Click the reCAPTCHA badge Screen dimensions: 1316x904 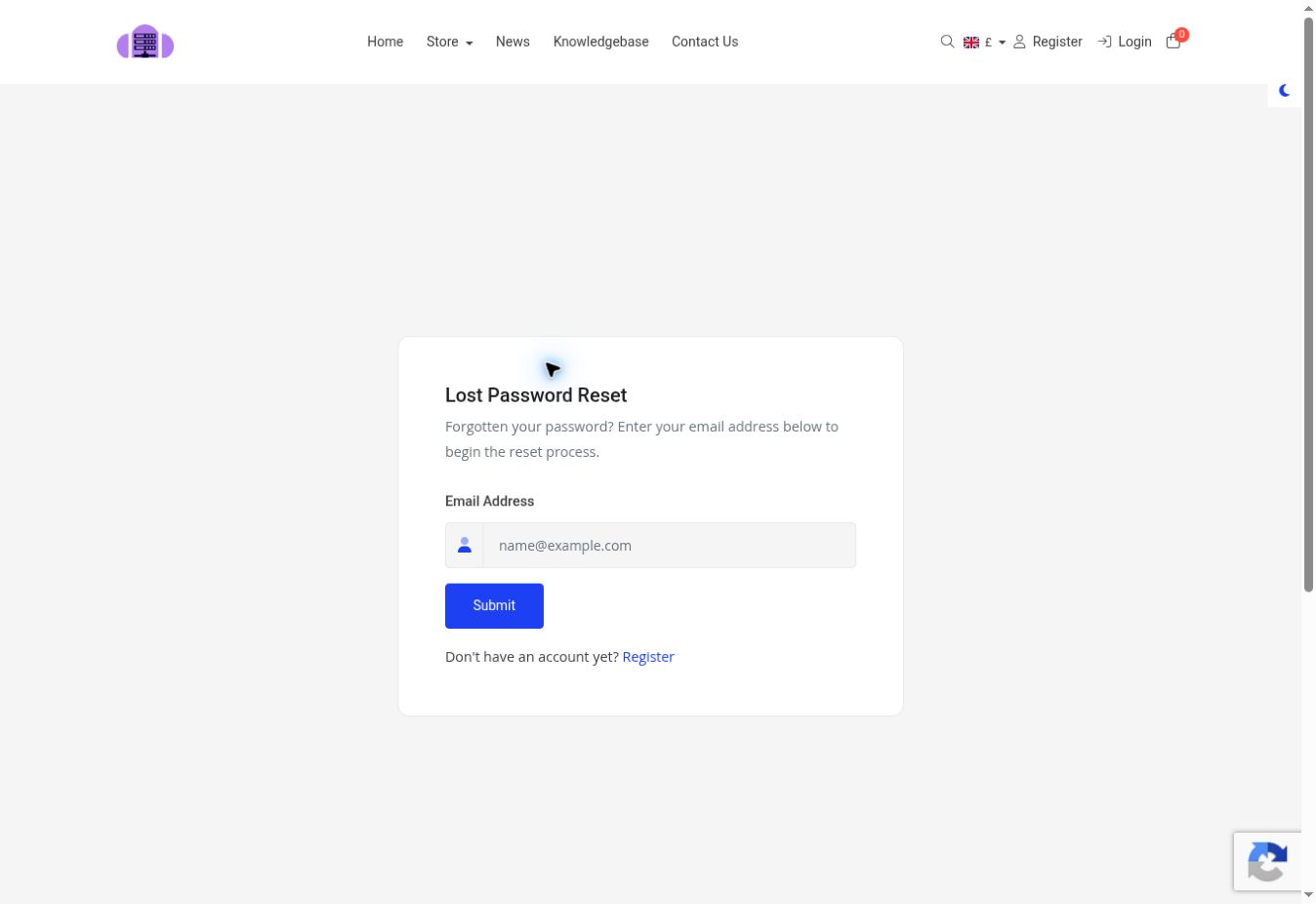[1267, 861]
